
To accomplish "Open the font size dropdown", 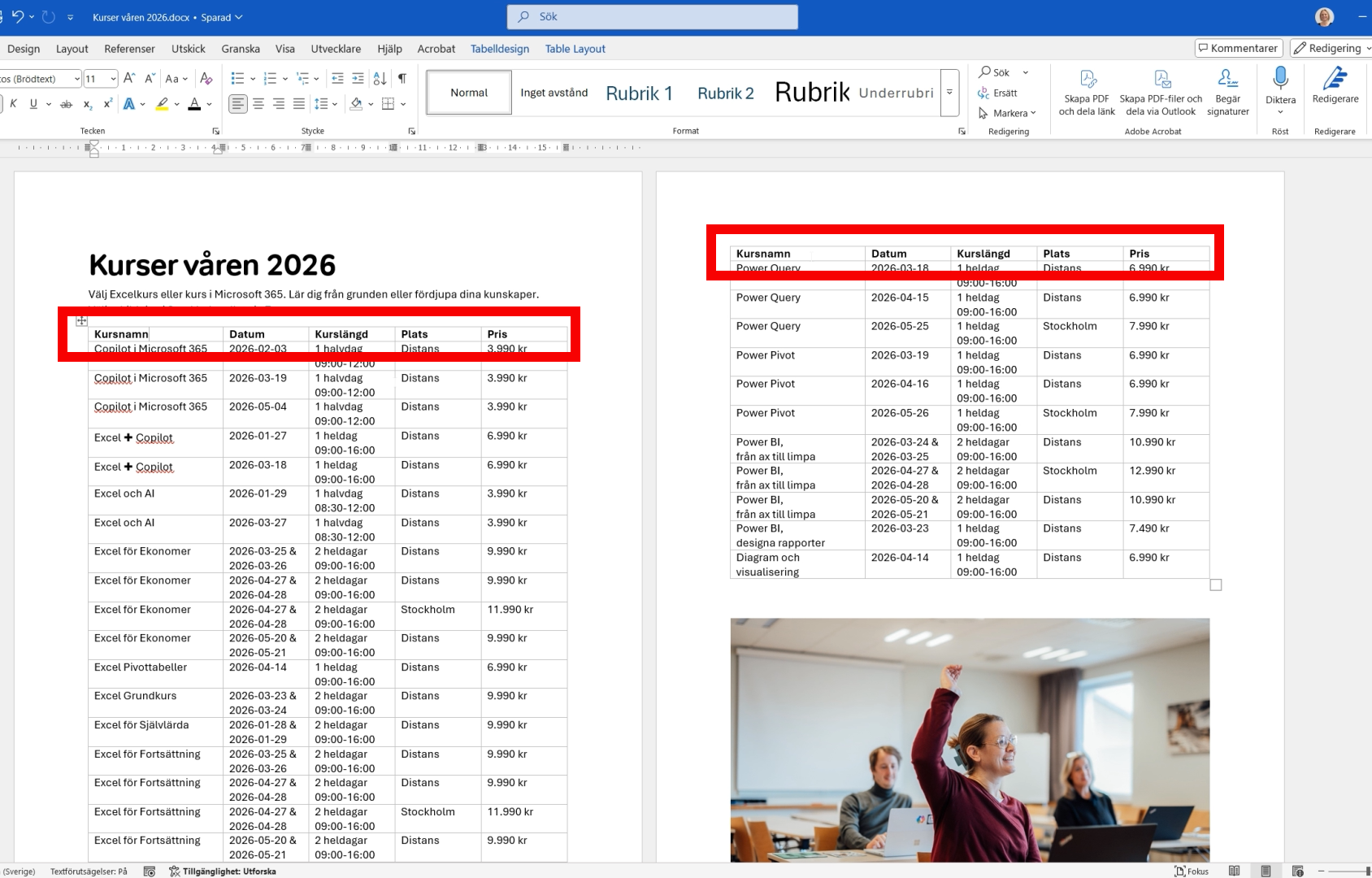I will 113,79.
